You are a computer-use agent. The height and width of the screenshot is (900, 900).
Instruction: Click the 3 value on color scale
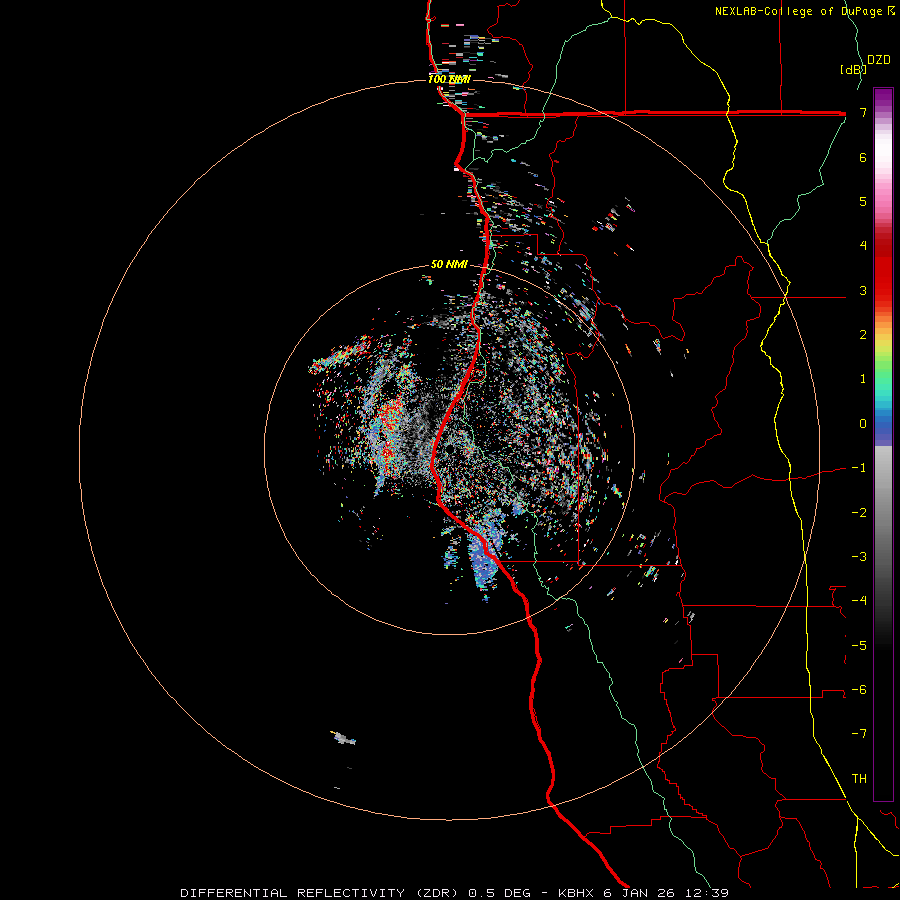863,290
